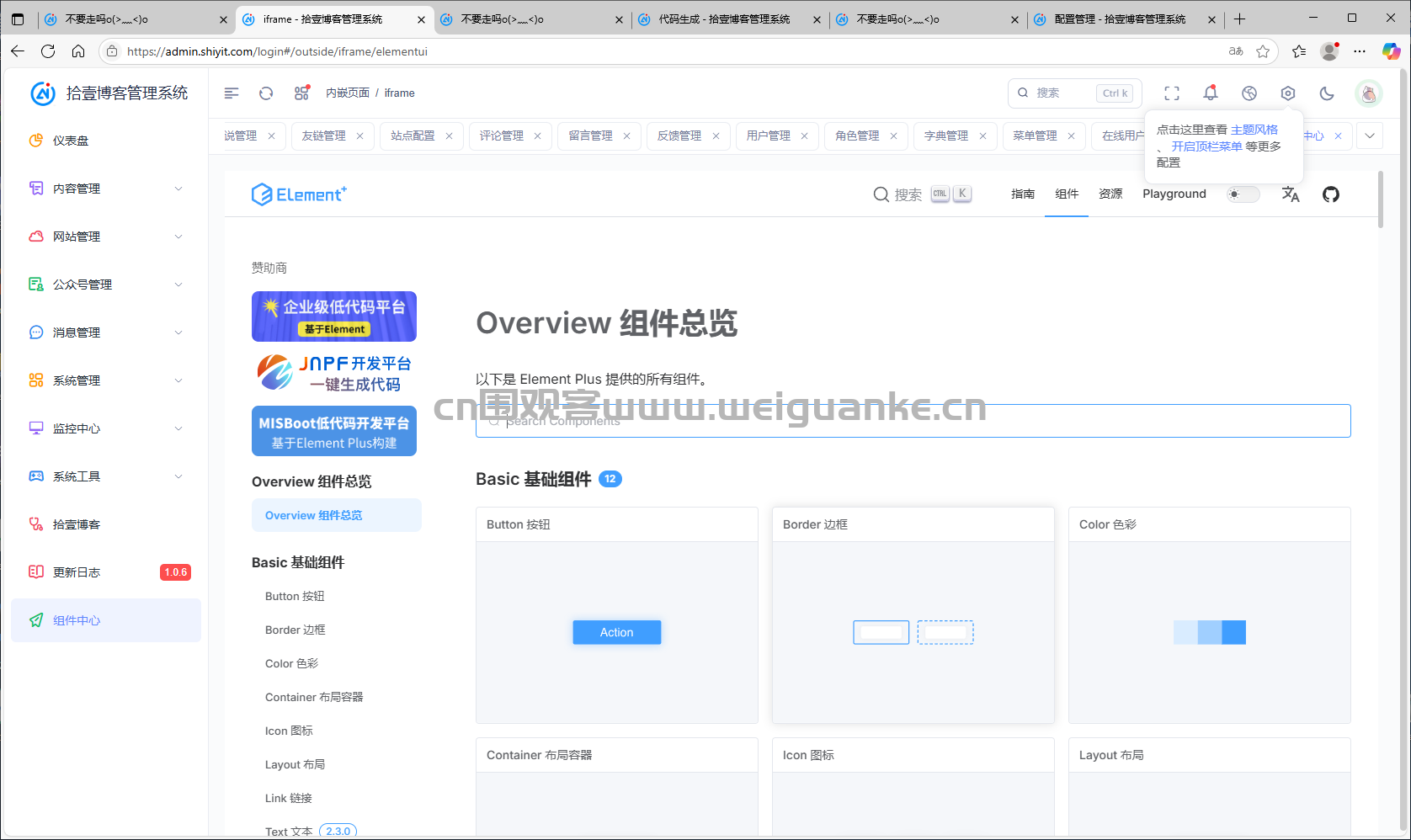1411x840 pixels.
Task: Expand the 系统管理 sidebar menu
Action: click(x=106, y=380)
